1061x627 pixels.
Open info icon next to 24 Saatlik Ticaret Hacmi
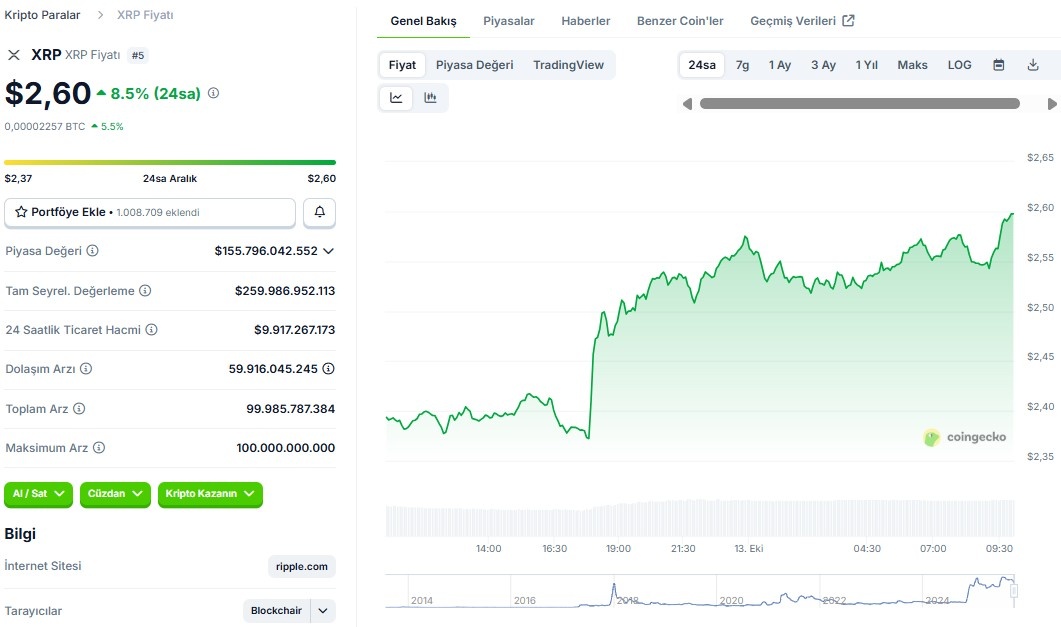tap(152, 329)
